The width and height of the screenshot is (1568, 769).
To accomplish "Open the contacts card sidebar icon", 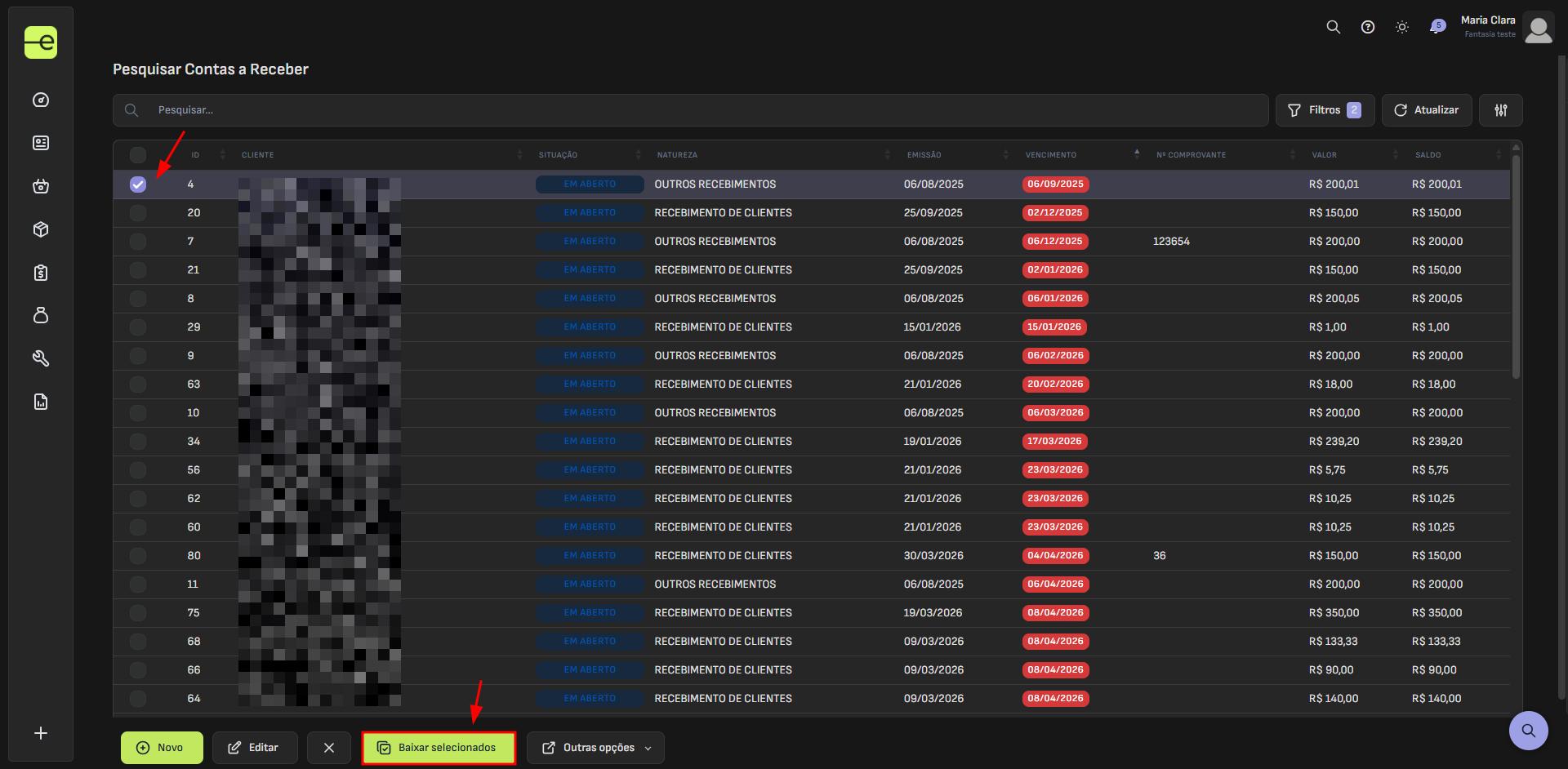I will [41, 143].
